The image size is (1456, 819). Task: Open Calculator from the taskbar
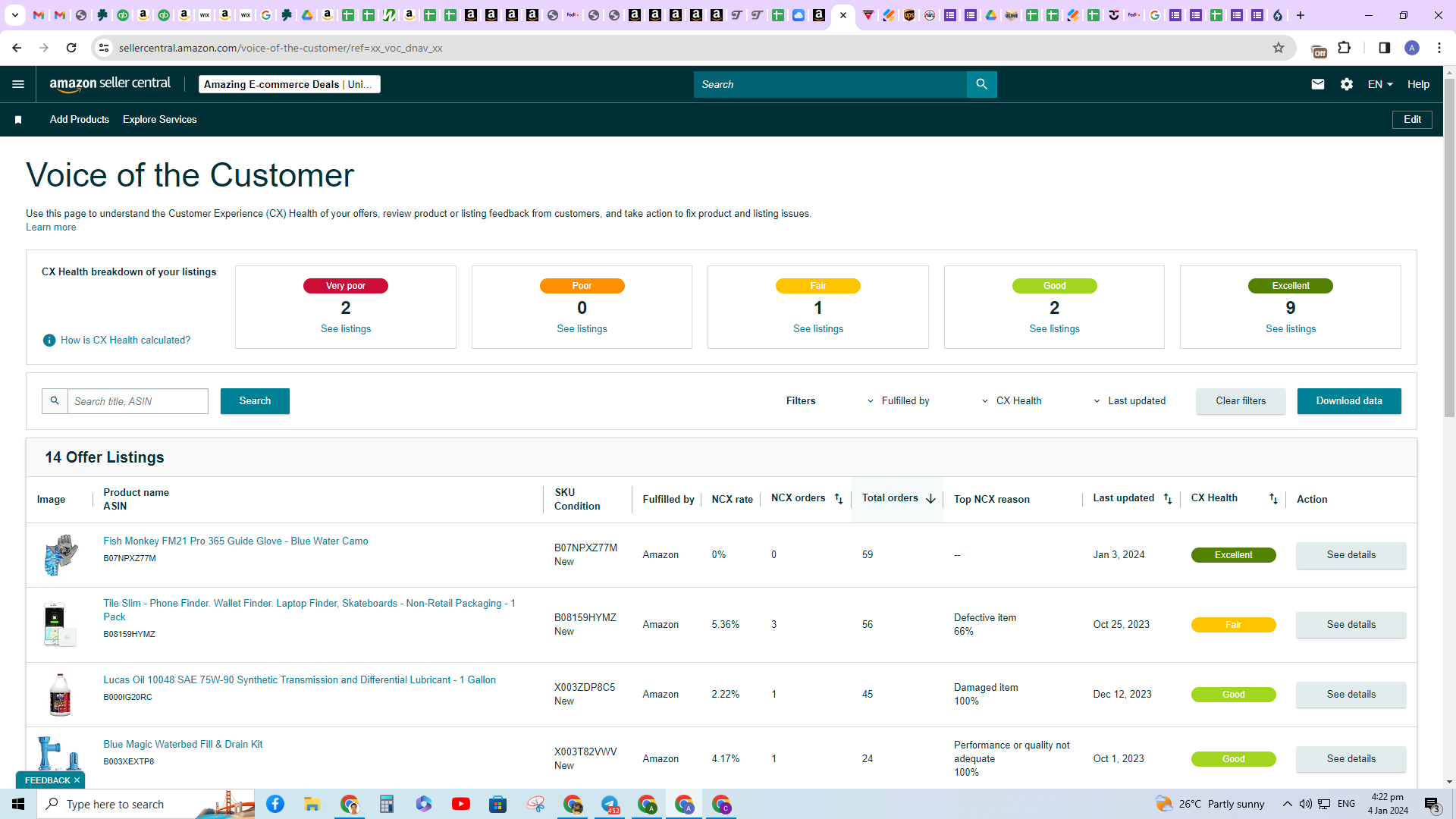387,804
